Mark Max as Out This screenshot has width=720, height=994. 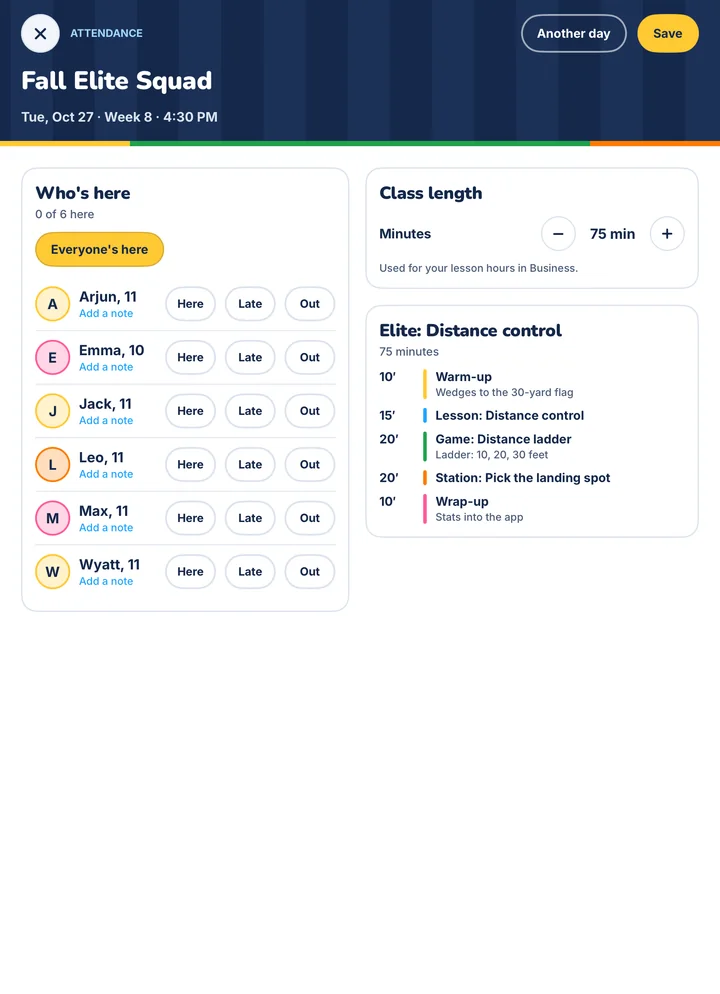point(310,519)
